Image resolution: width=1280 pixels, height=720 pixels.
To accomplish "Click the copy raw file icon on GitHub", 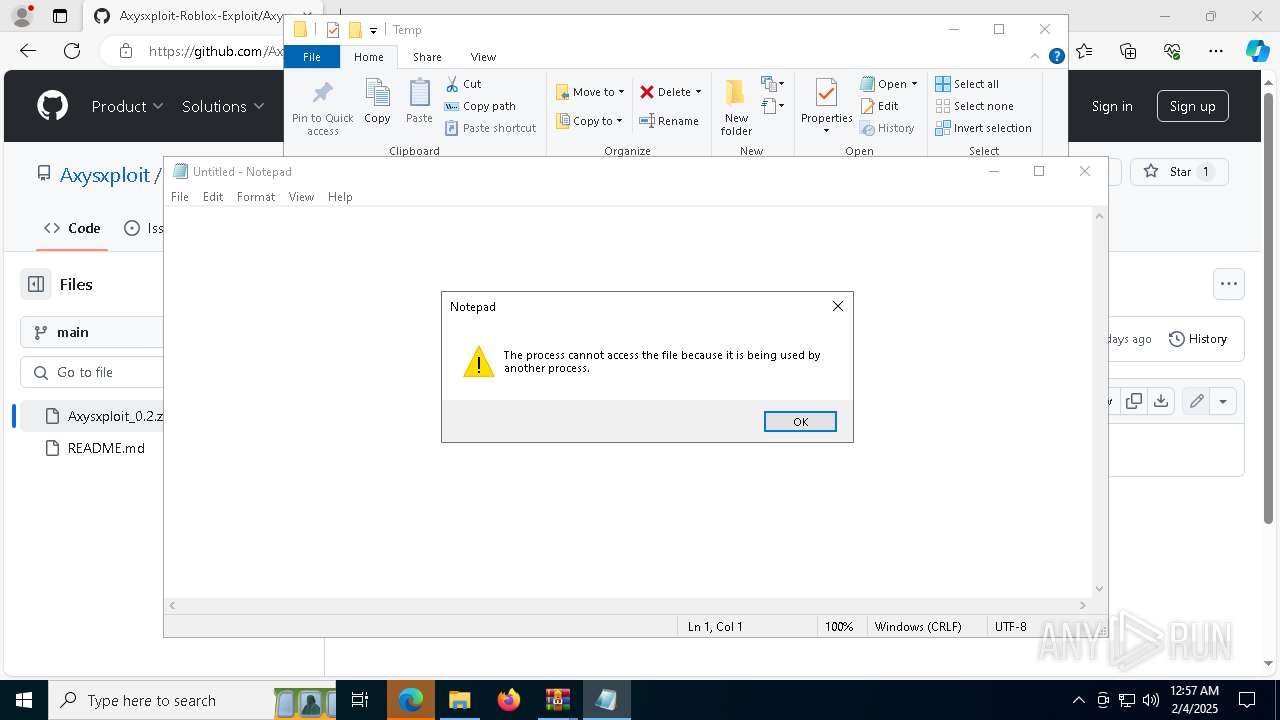I will pyautogui.click(x=1134, y=401).
